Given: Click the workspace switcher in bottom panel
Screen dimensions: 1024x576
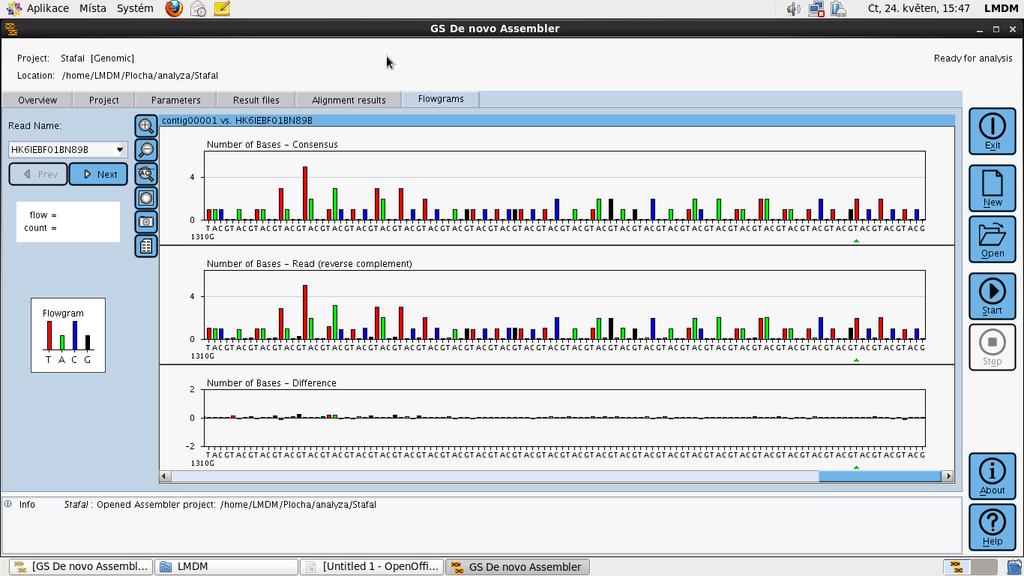Looking at the screenshot, I should pyautogui.click(x=970, y=567).
